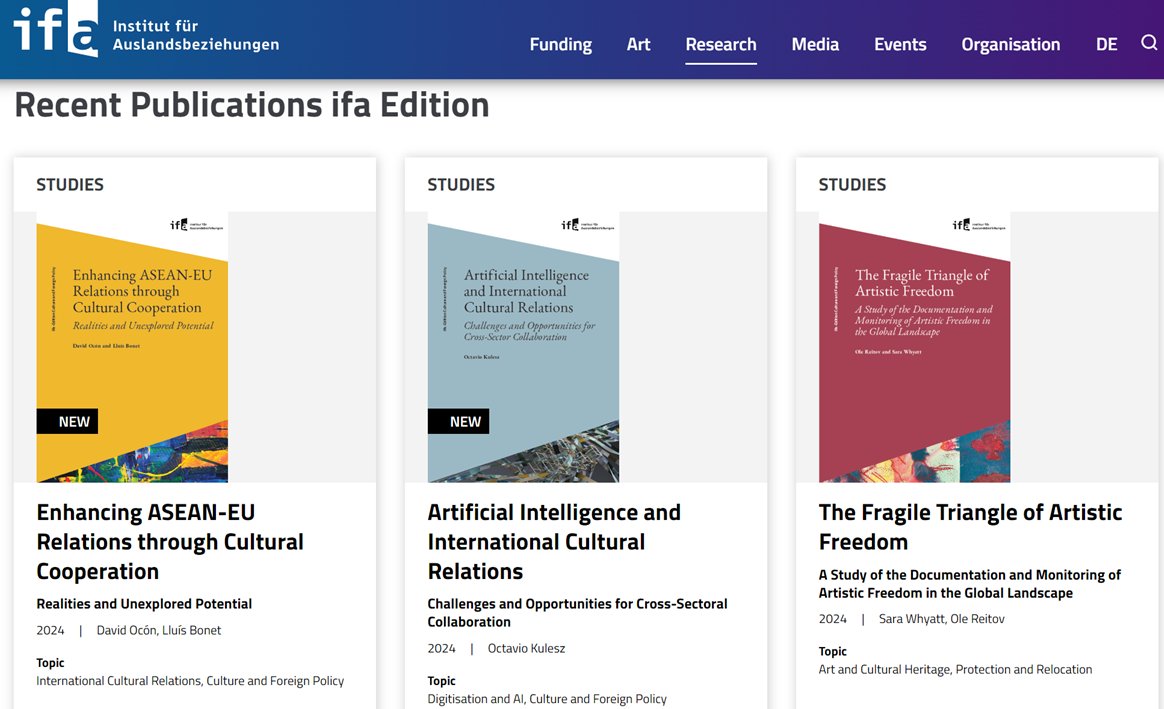Image resolution: width=1164 pixels, height=709 pixels.
Task: Open the blue Artificial Intelligence study cover
Action: (523, 347)
